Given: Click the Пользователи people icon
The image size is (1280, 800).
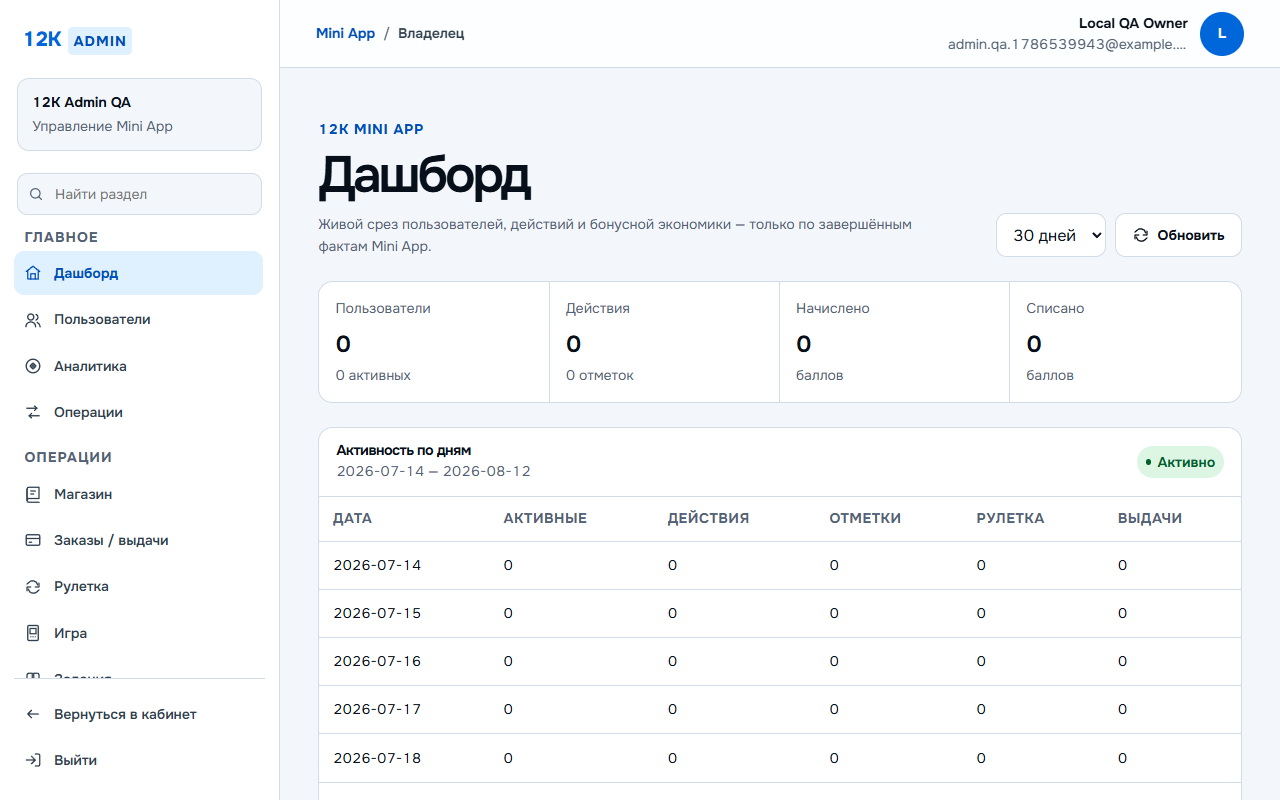Looking at the screenshot, I should (33, 320).
